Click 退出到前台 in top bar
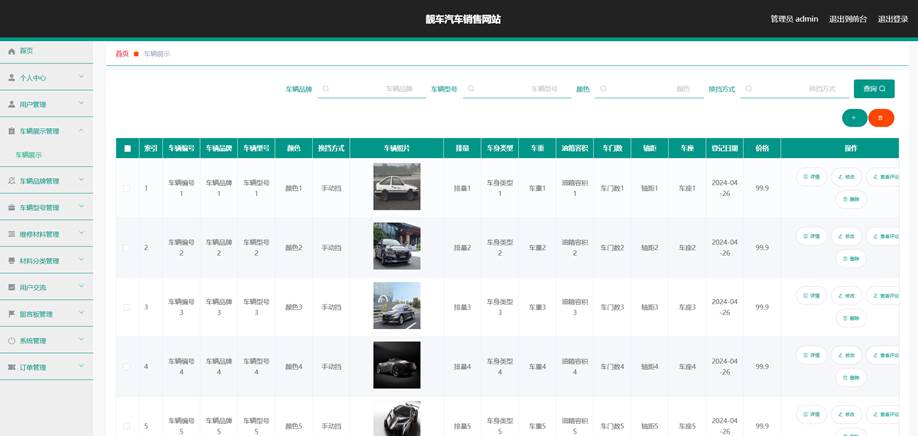 (848, 19)
